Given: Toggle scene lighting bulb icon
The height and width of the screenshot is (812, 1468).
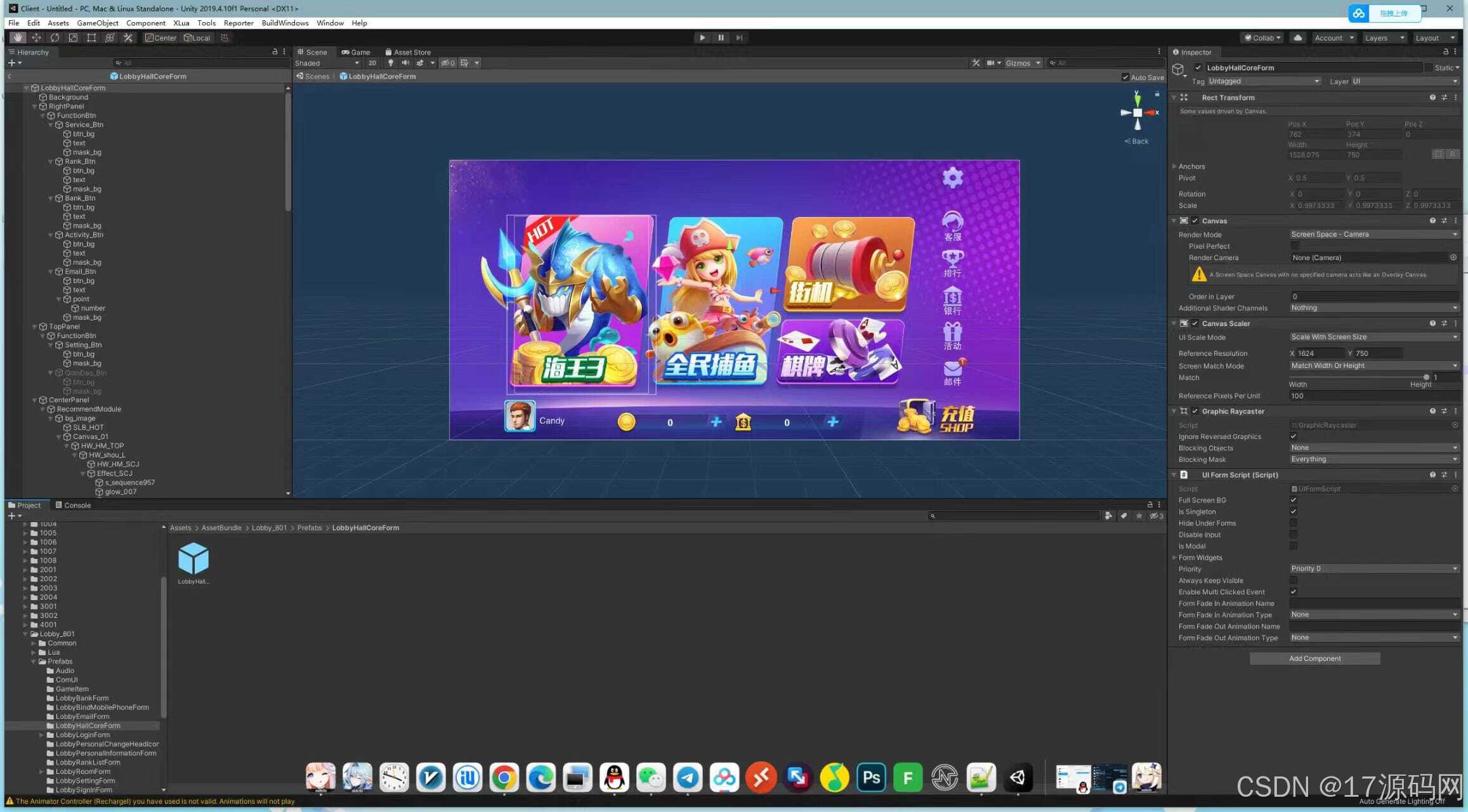Looking at the screenshot, I should pyautogui.click(x=391, y=63).
